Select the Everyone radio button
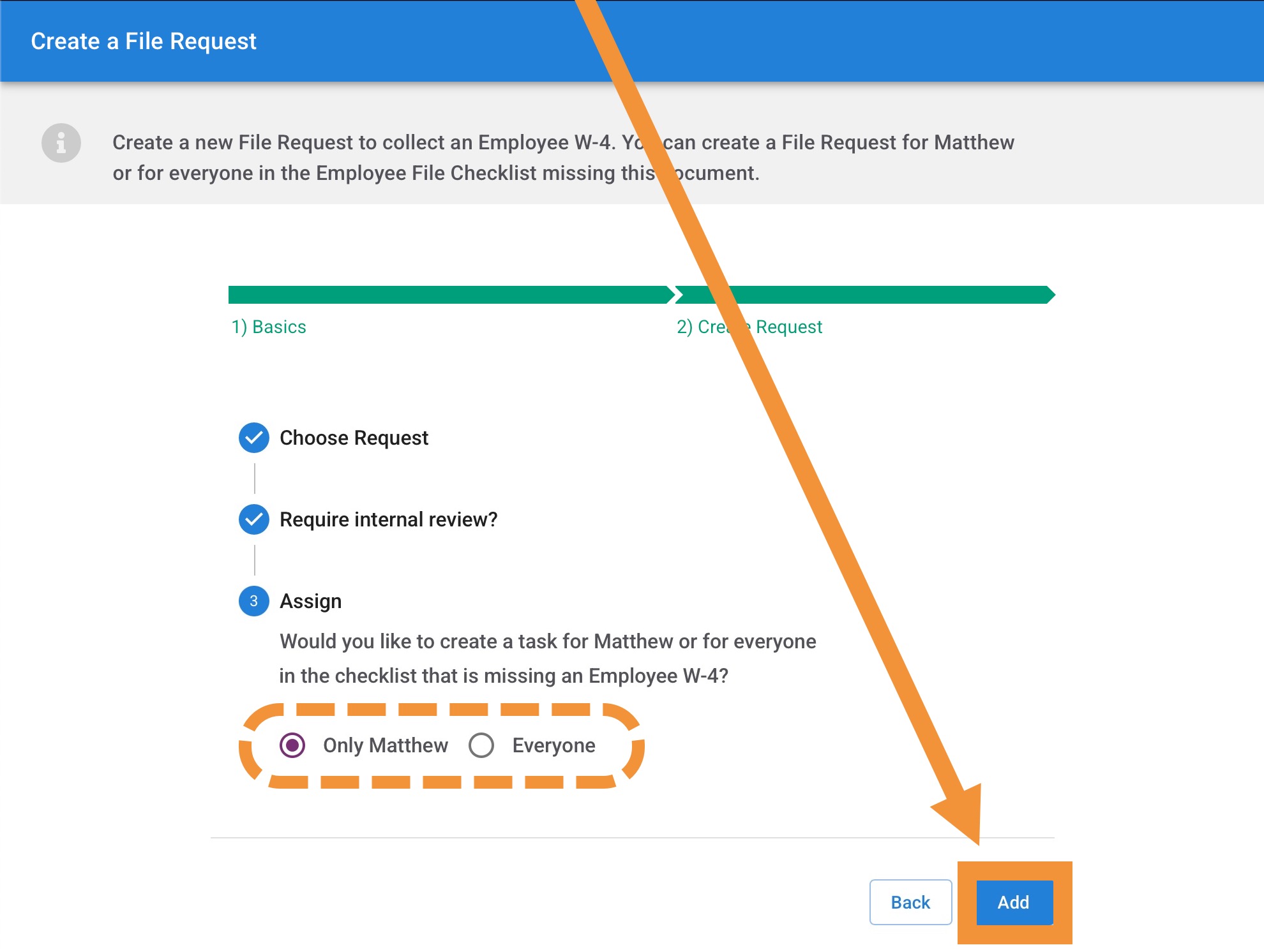The width and height of the screenshot is (1264, 952). click(481, 745)
